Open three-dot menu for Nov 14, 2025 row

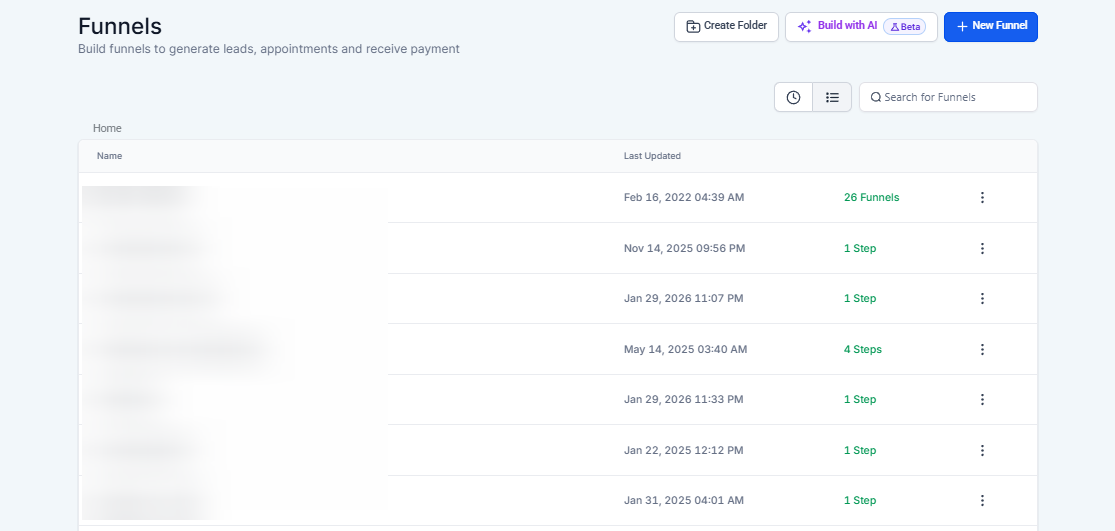pos(982,248)
